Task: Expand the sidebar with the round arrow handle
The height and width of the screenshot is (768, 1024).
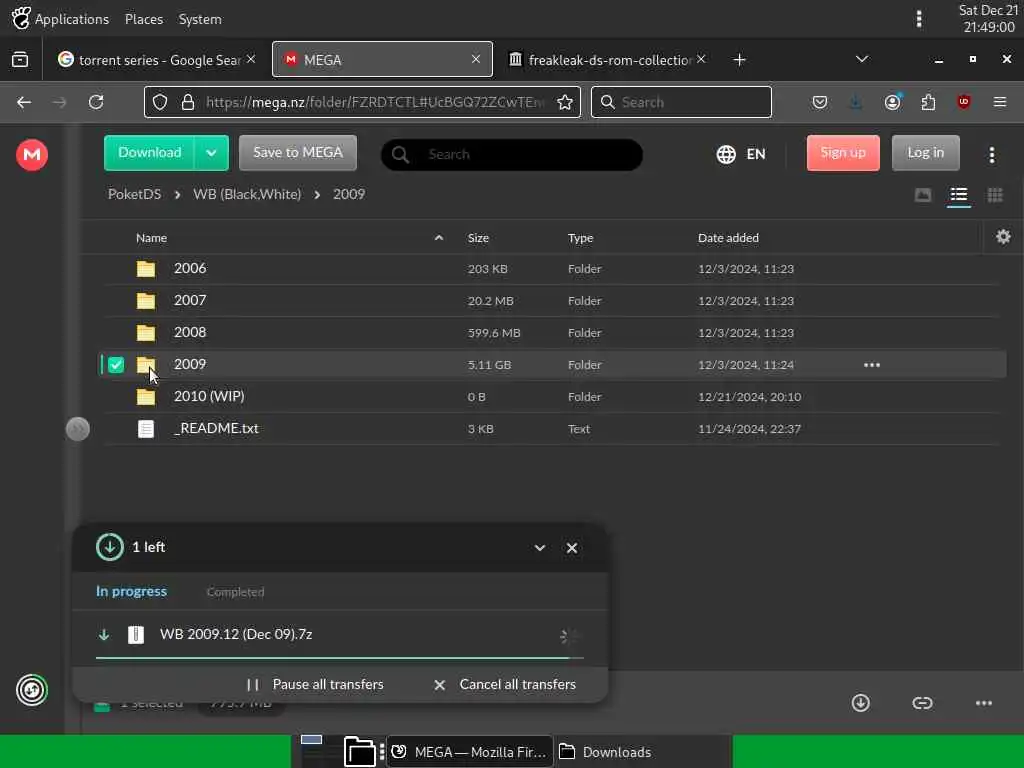Action: coord(78,429)
